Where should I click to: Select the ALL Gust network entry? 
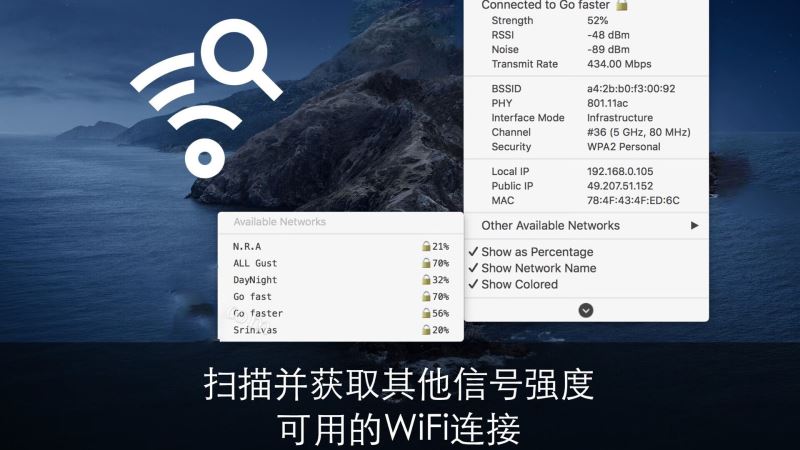(341, 263)
